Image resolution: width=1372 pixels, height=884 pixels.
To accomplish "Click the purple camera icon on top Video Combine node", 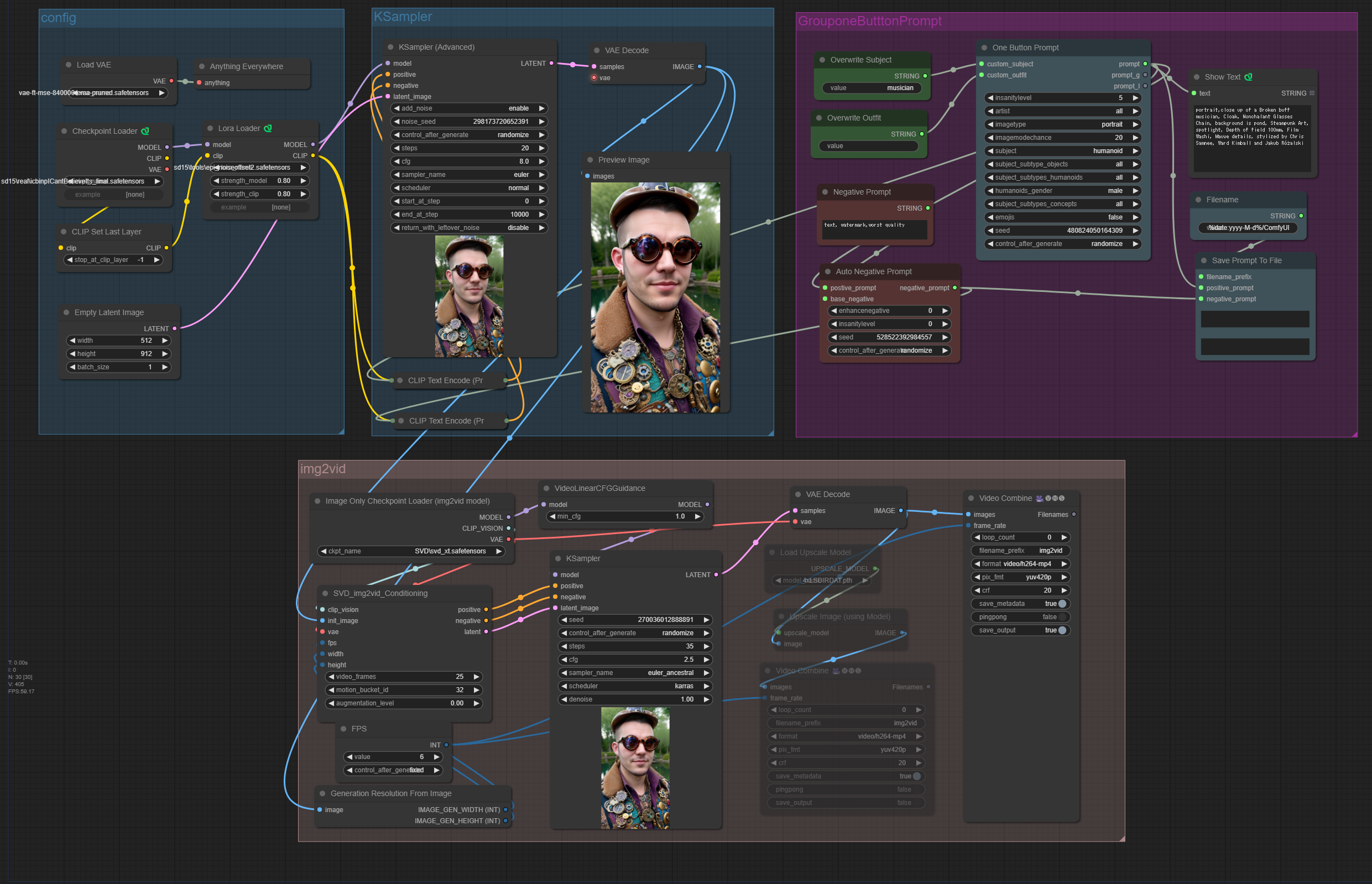I will pos(1039,498).
